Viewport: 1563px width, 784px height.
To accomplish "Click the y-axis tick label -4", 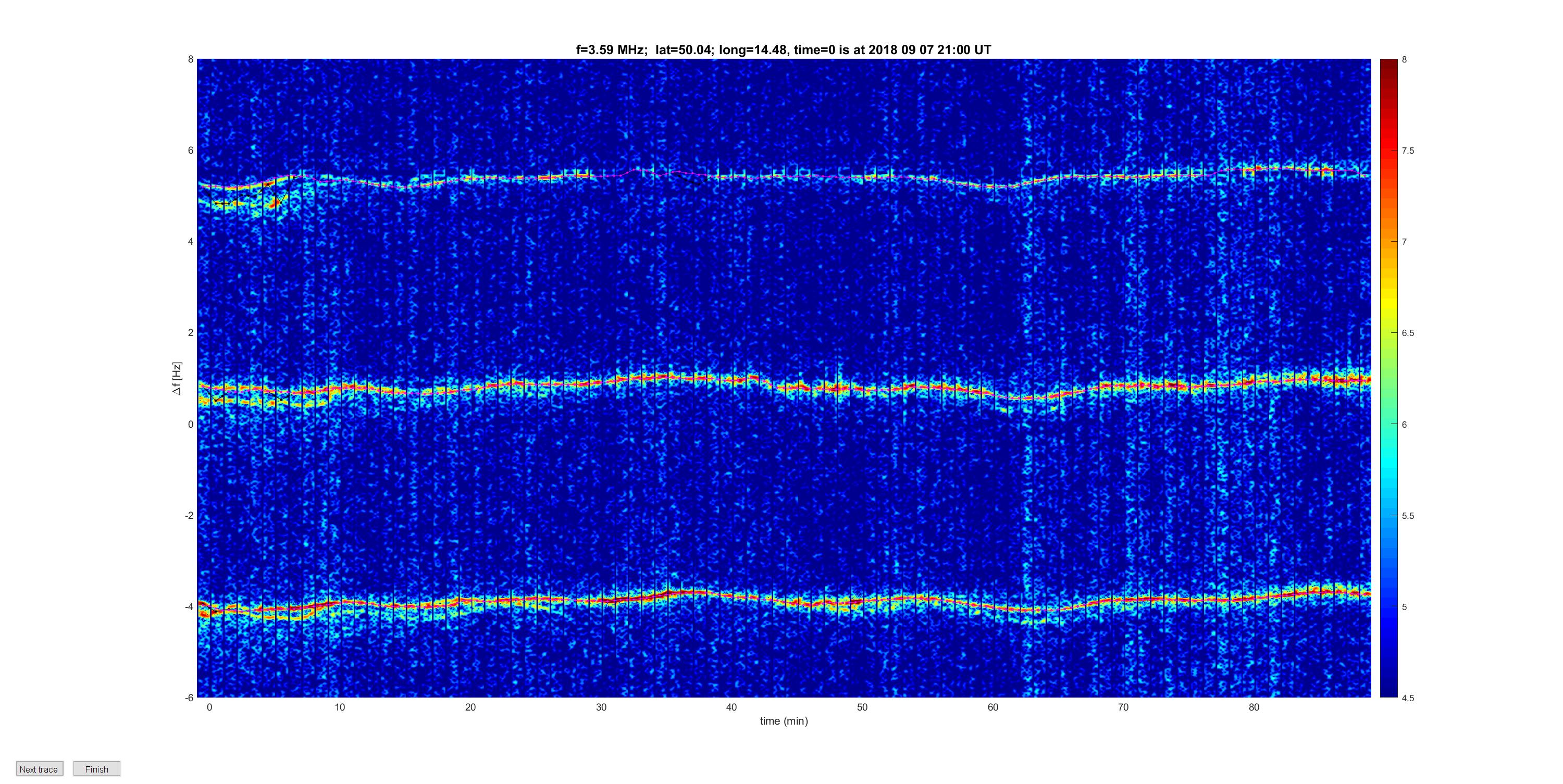I will [189, 606].
